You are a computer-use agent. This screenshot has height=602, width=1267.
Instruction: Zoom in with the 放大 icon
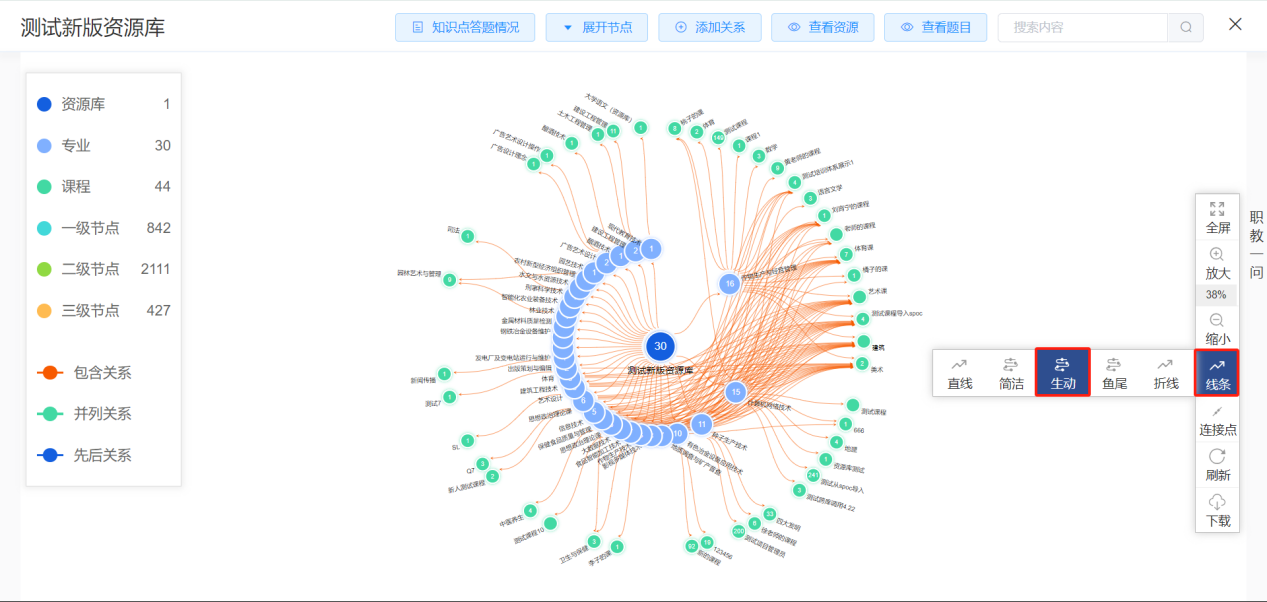(1217, 255)
